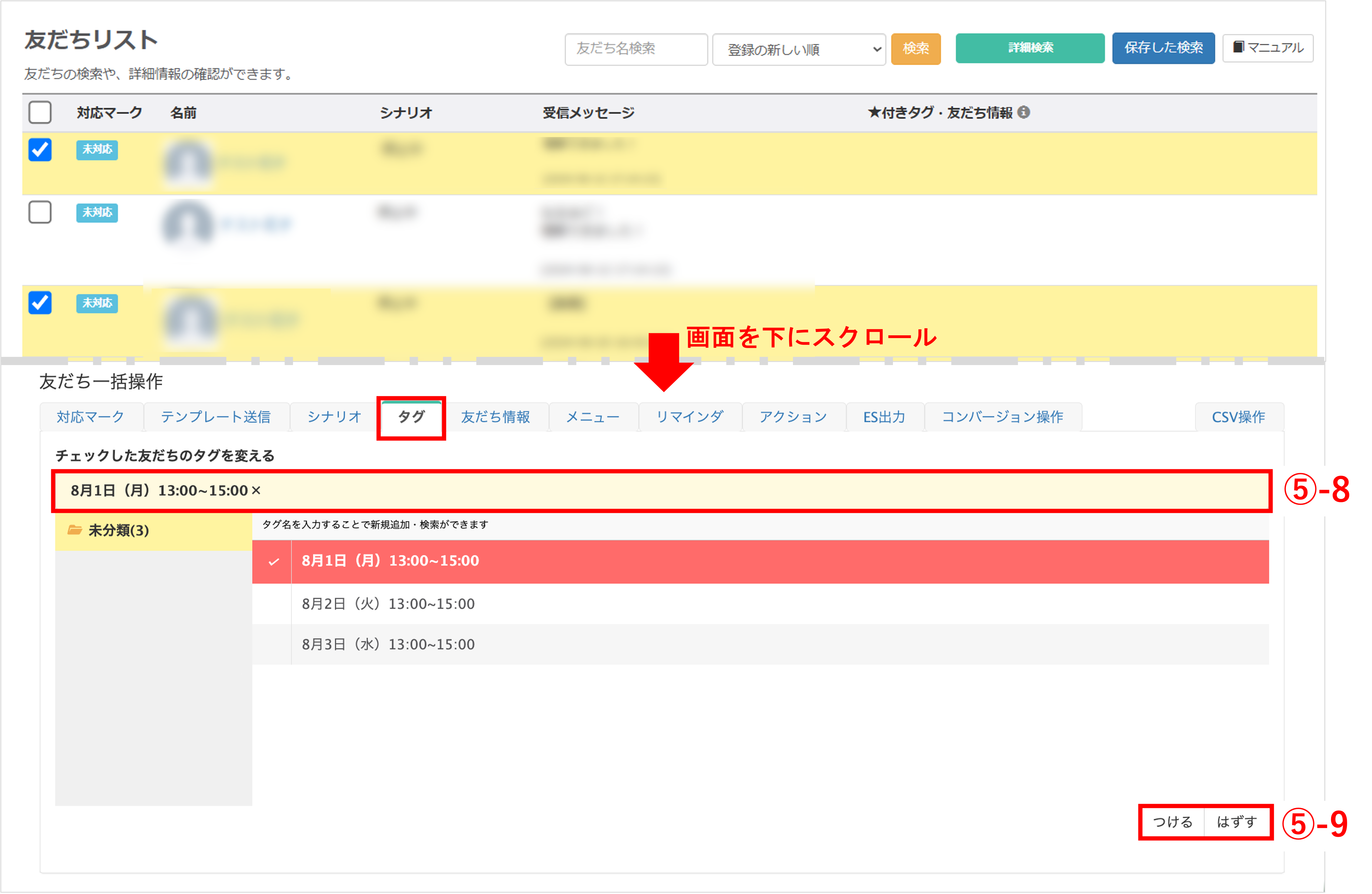
Task: Toggle the select-all checkbox in table header
Action: [x=40, y=112]
